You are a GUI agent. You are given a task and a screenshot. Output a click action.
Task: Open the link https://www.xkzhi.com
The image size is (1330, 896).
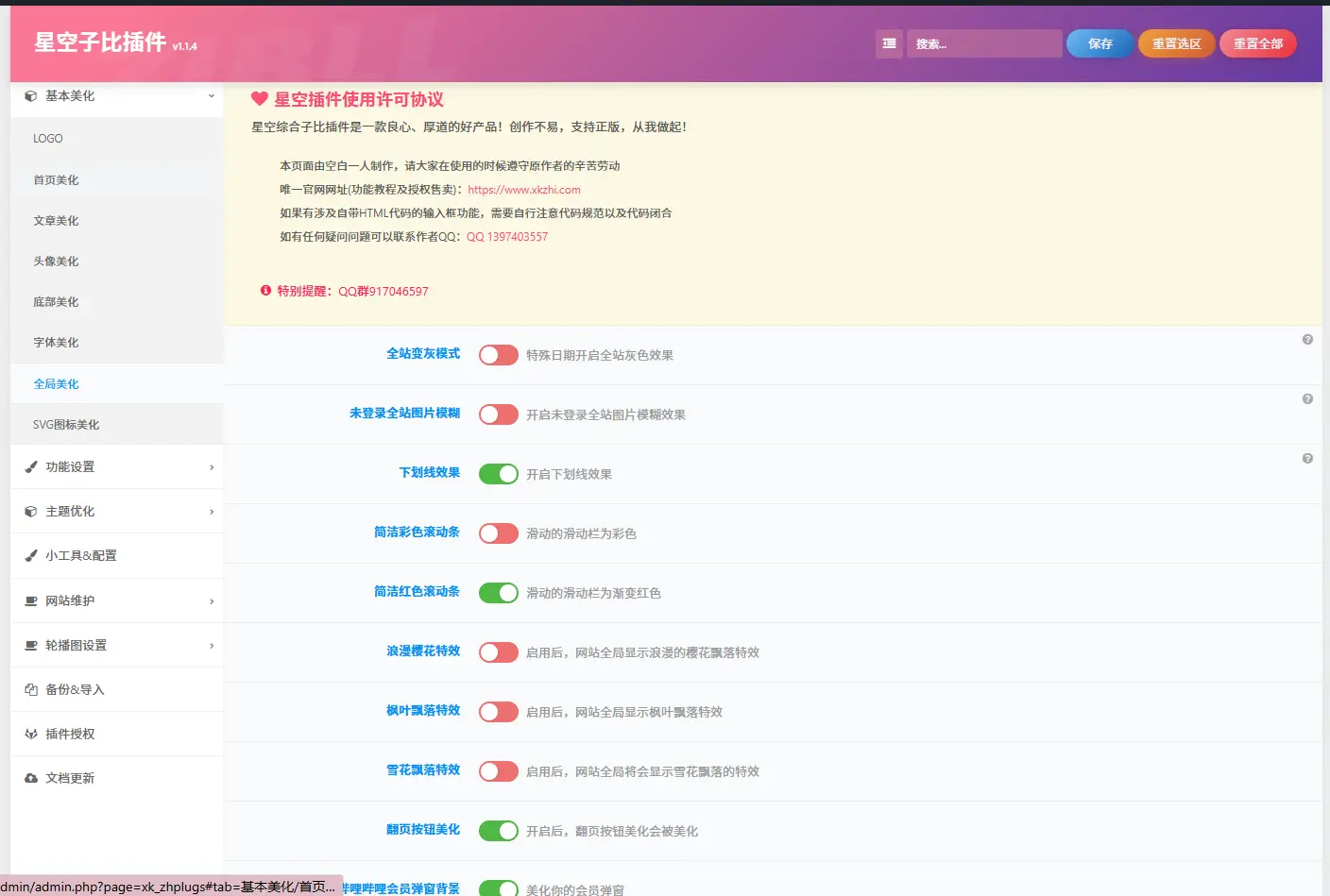pyautogui.click(x=524, y=189)
